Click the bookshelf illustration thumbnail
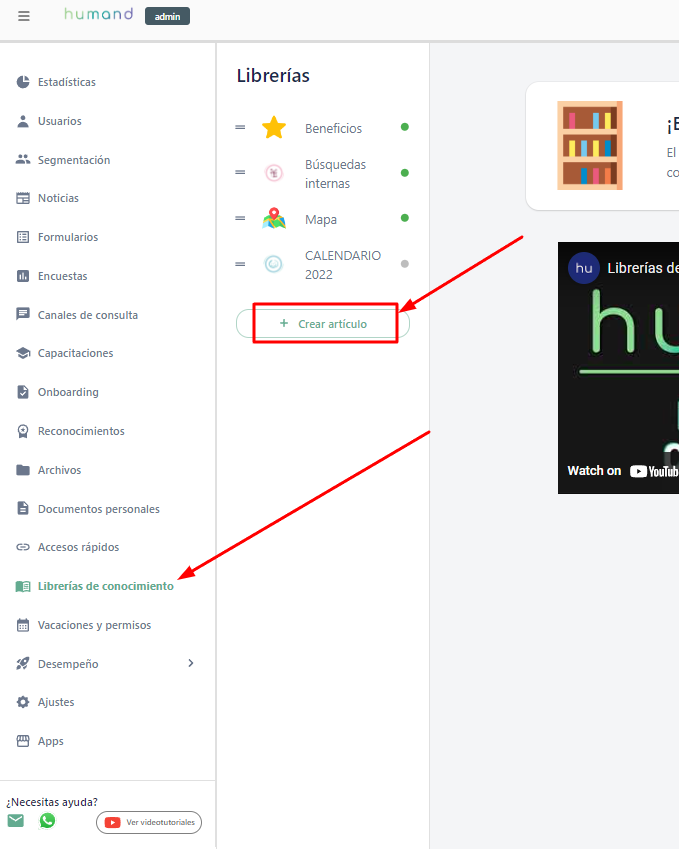 (590, 145)
